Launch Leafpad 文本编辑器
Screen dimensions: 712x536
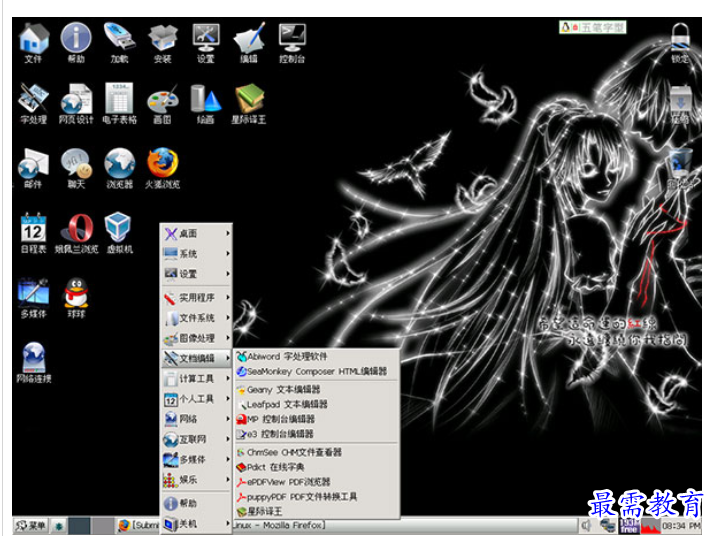pos(316,404)
